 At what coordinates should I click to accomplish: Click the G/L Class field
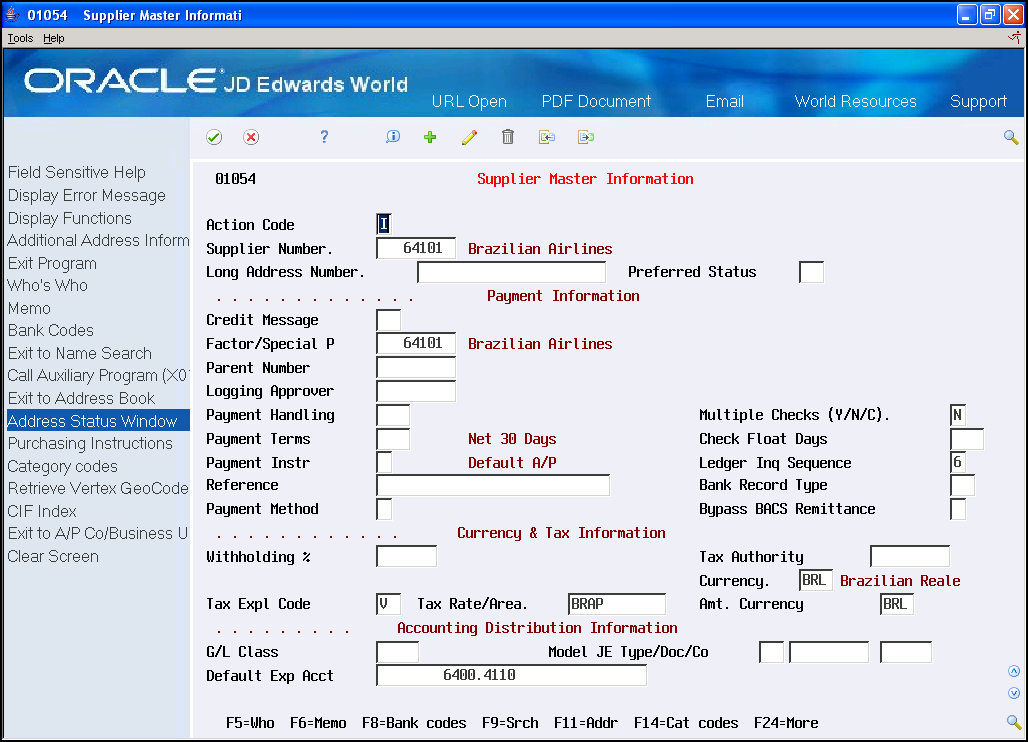397,652
